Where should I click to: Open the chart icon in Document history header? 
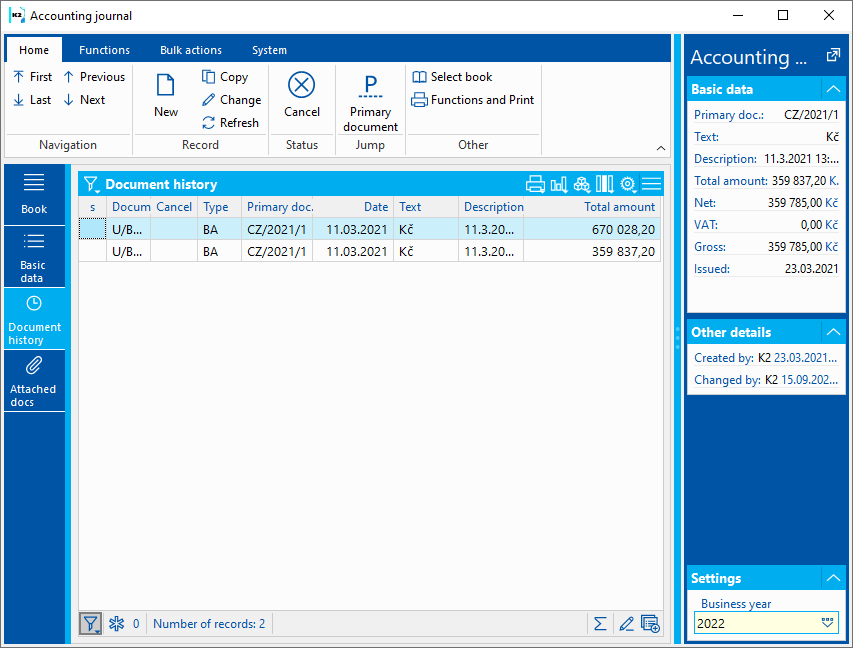[x=558, y=184]
